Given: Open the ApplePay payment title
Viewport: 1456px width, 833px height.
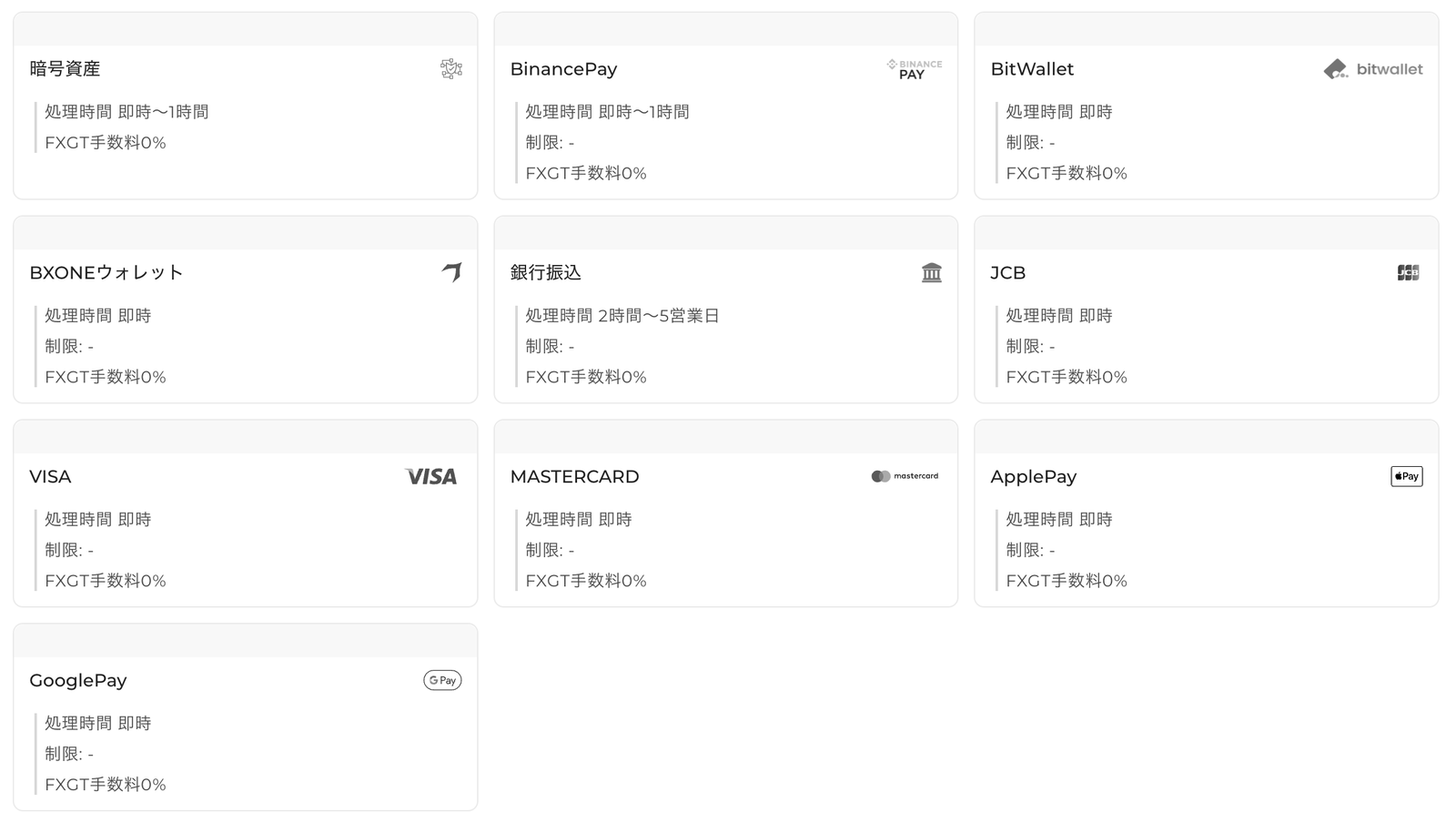Looking at the screenshot, I should click(x=1034, y=476).
